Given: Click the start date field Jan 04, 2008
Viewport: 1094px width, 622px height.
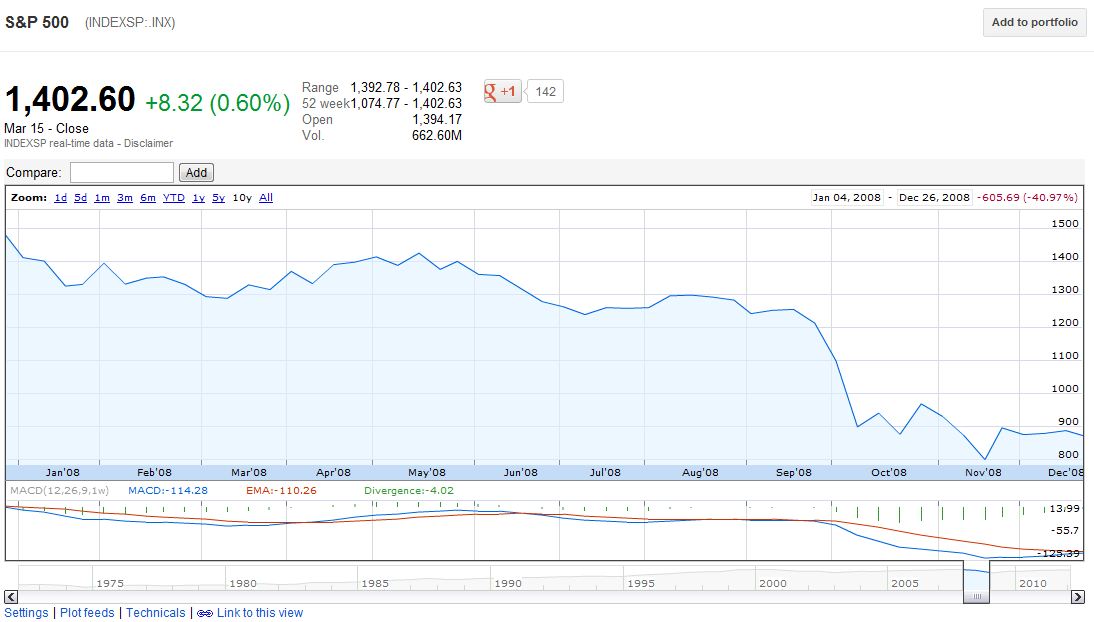Looking at the screenshot, I should coord(847,198).
